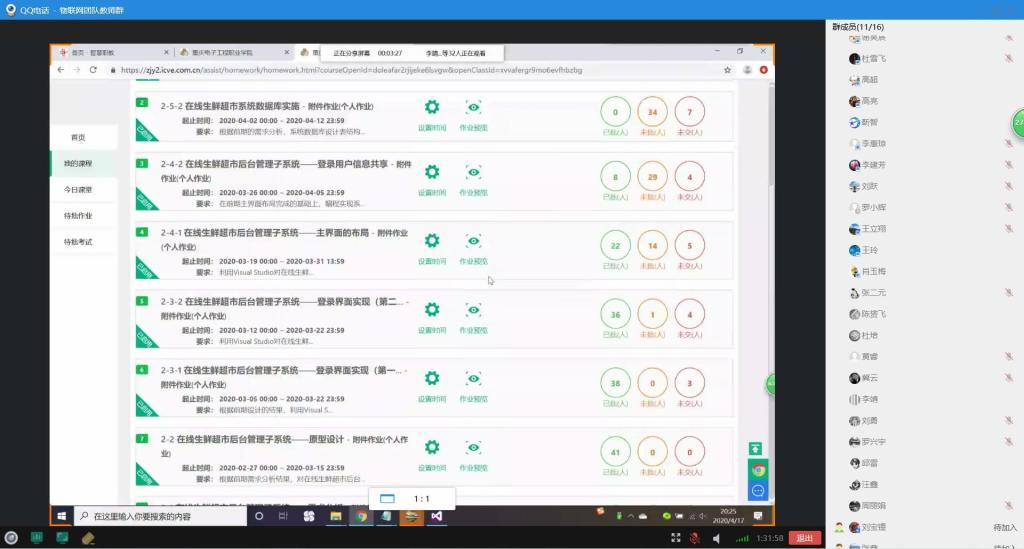The width and height of the screenshot is (1024, 549).
Task: Preview assignment 2-3-2 via the eye icon
Action: pyautogui.click(x=474, y=310)
